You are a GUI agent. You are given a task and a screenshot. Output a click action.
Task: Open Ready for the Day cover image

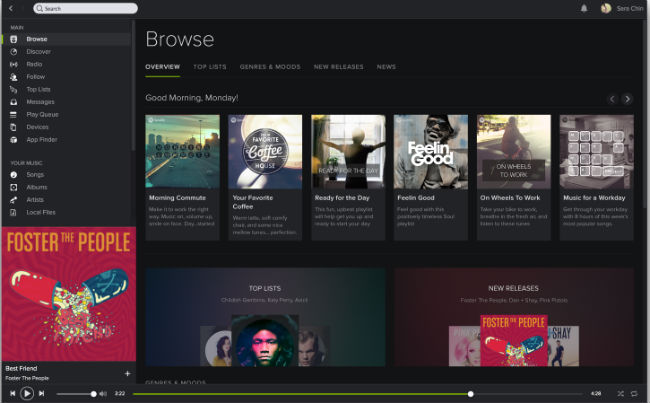pos(348,152)
